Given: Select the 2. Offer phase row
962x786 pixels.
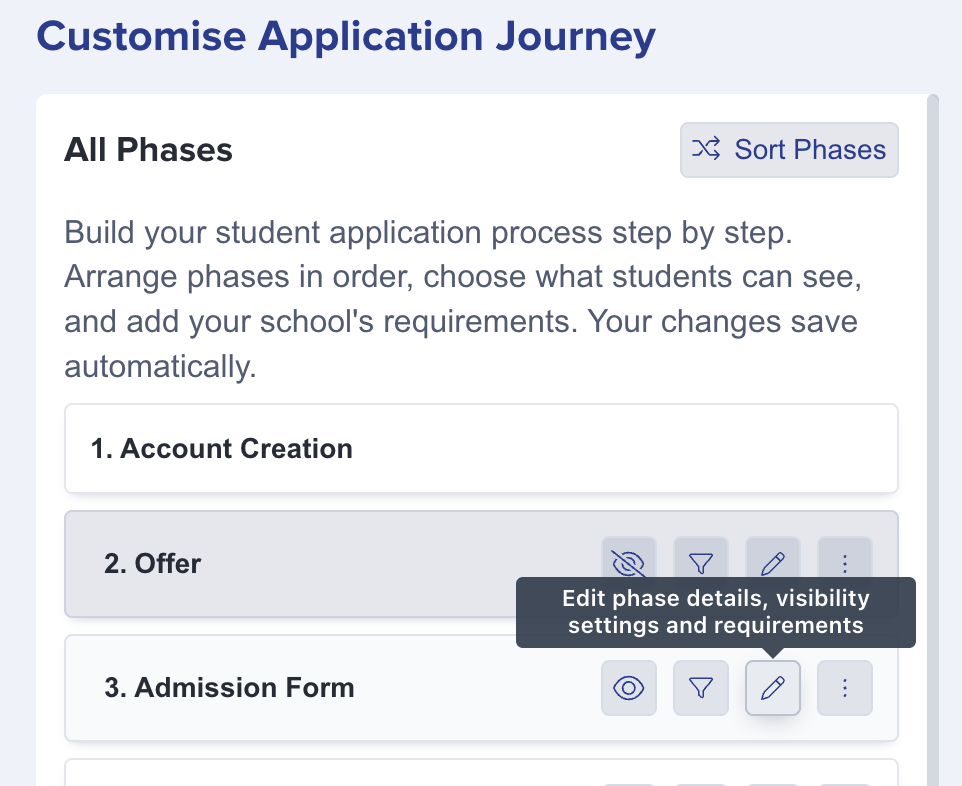Looking at the screenshot, I should pyautogui.click(x=482, y=564).
